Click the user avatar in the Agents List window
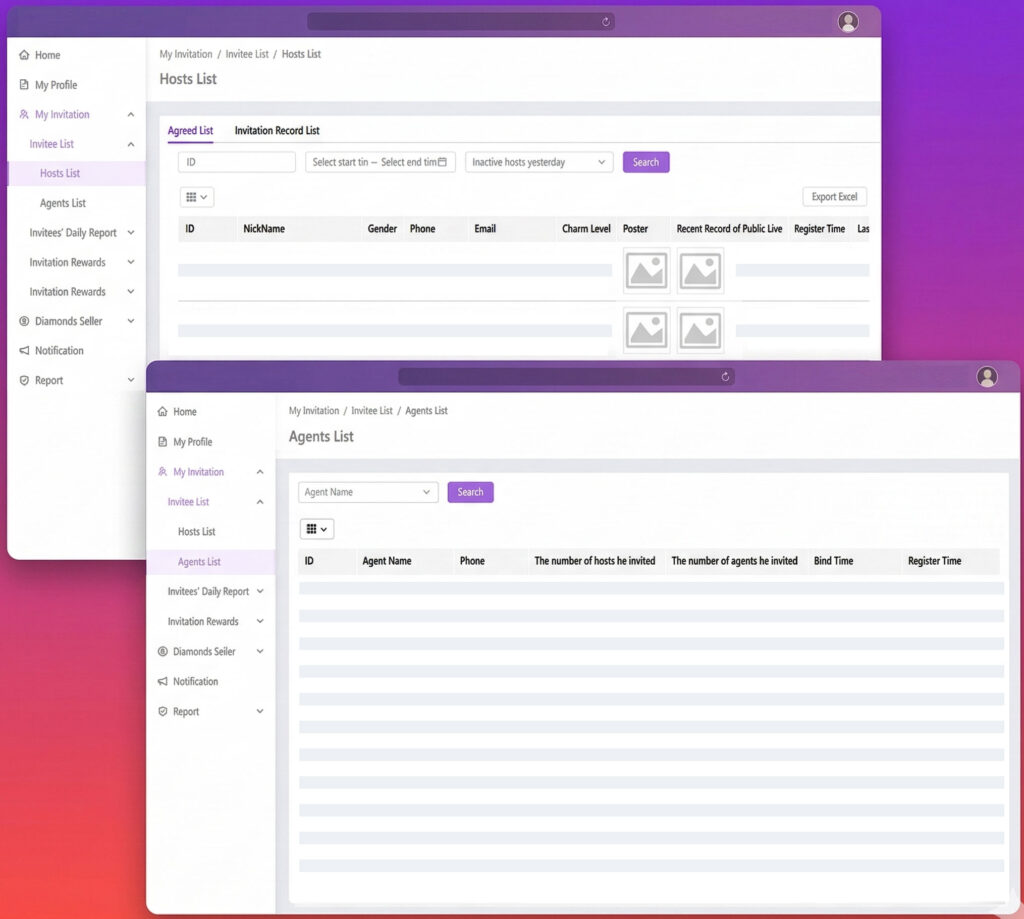This screenshot has height=919, width=1024. pos(987,377)
